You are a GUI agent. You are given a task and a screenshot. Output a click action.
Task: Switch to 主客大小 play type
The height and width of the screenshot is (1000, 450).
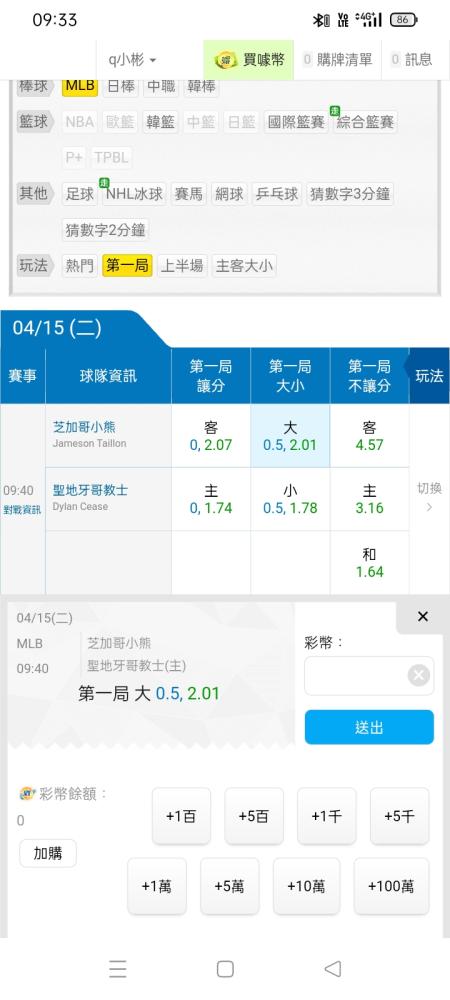click(244, 265)
